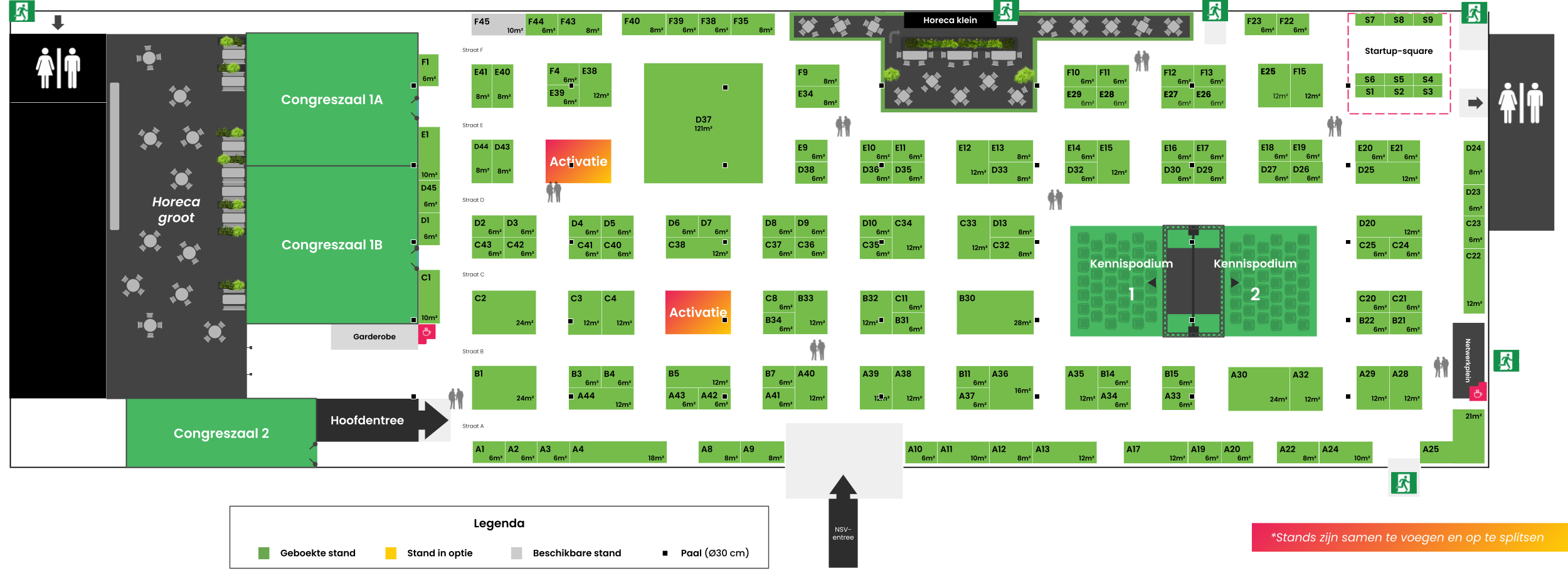Select stand A30 of 24m²
This screenshot has height=583, width=1568.
[1259, 389]
